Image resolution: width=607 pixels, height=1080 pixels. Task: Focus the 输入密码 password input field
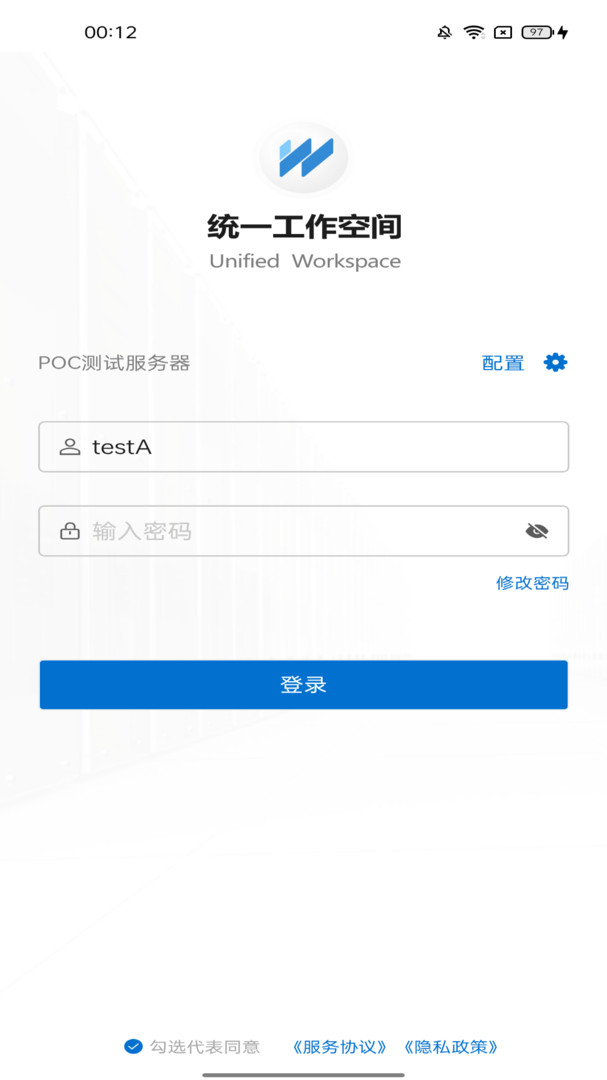[x=304, y=531]
